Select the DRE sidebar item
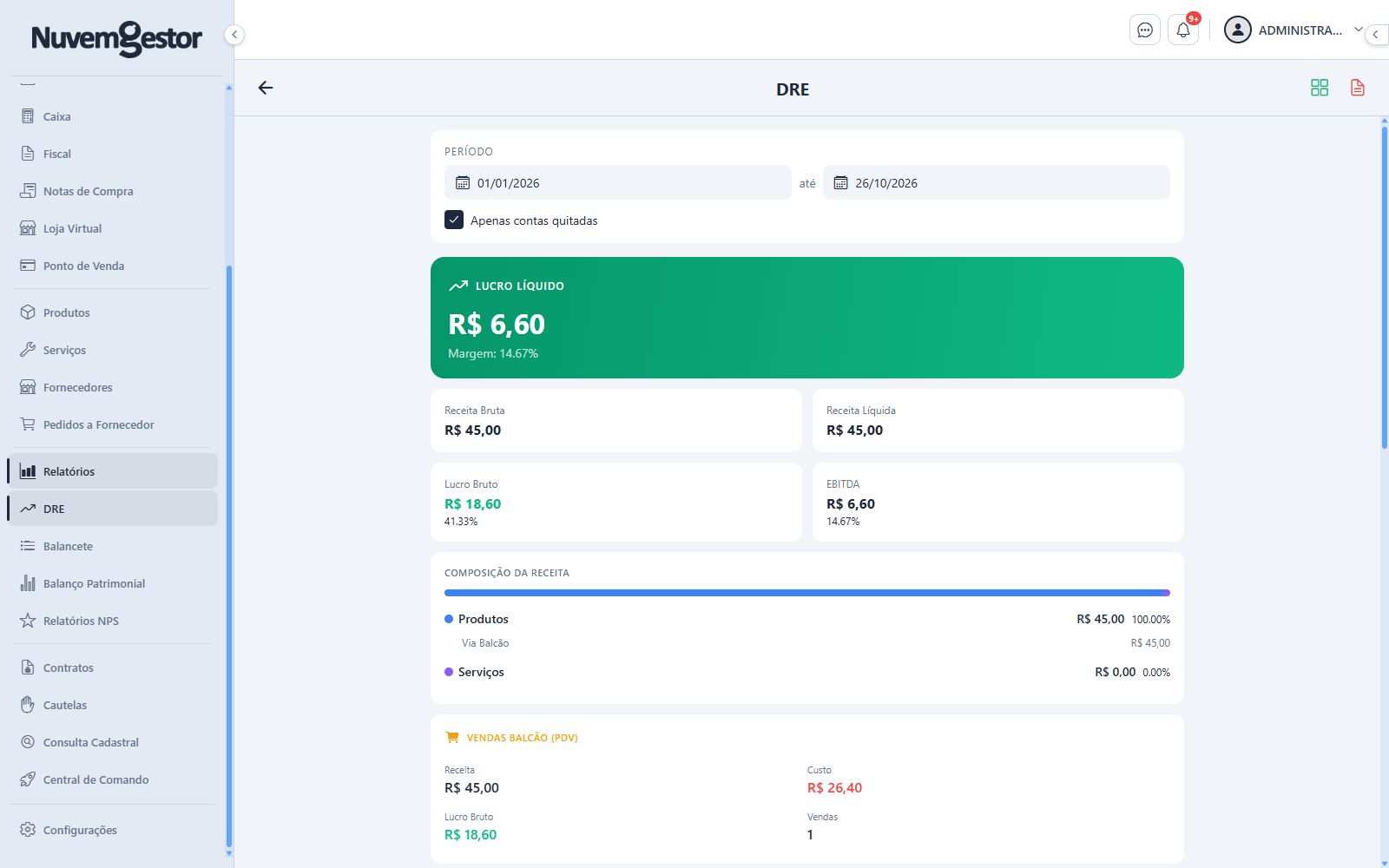1389x868 pixels. 112,509
